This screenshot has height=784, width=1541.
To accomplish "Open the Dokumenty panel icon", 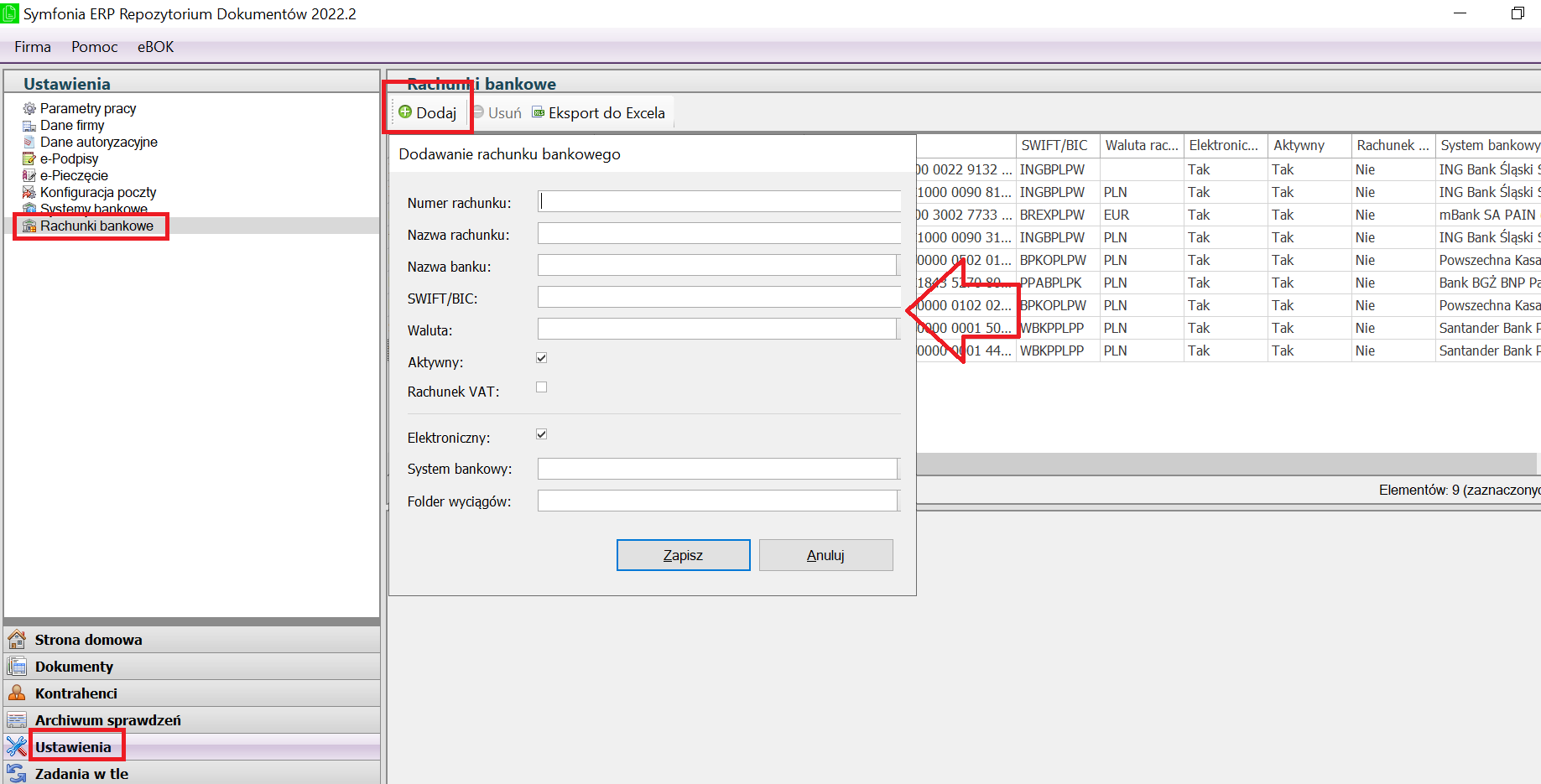I will pyautogui.click(x=17, y=667).
